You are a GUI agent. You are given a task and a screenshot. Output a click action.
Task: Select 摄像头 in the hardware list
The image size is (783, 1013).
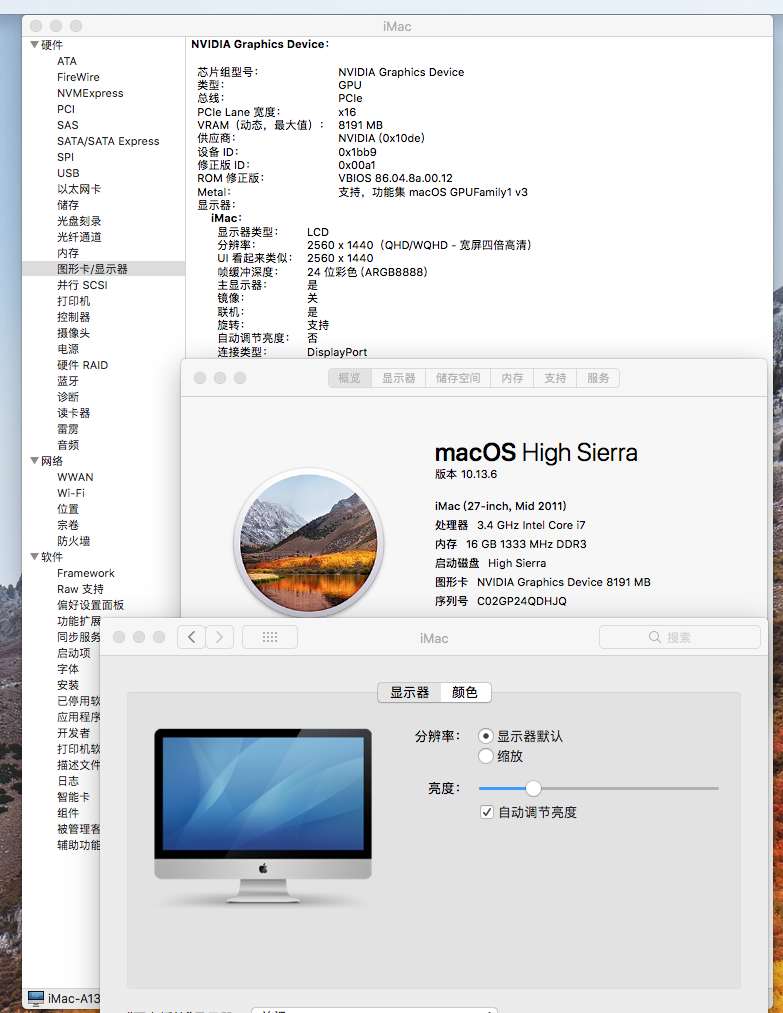(x=74, y=333)
